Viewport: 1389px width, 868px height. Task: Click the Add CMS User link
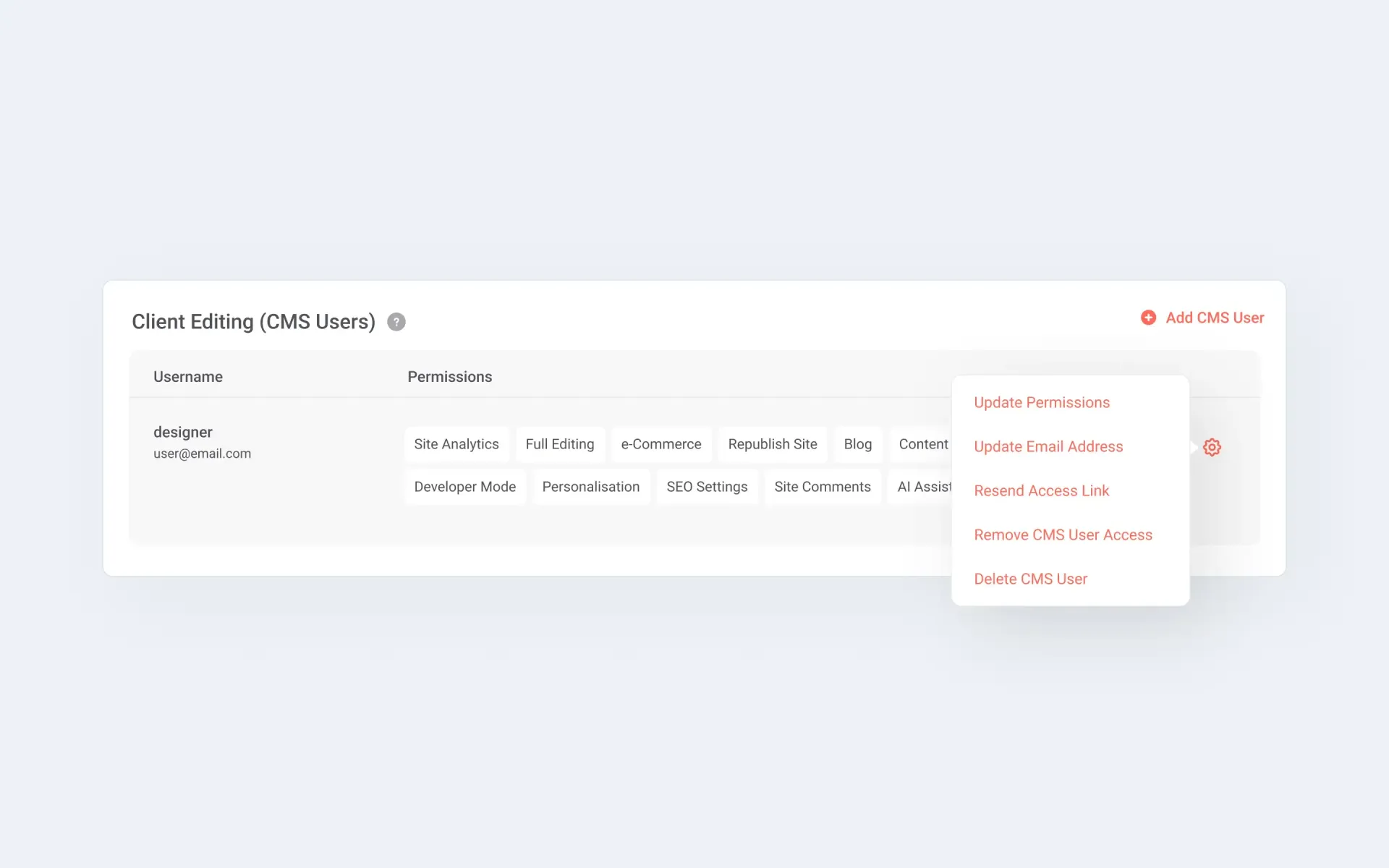1214,318
